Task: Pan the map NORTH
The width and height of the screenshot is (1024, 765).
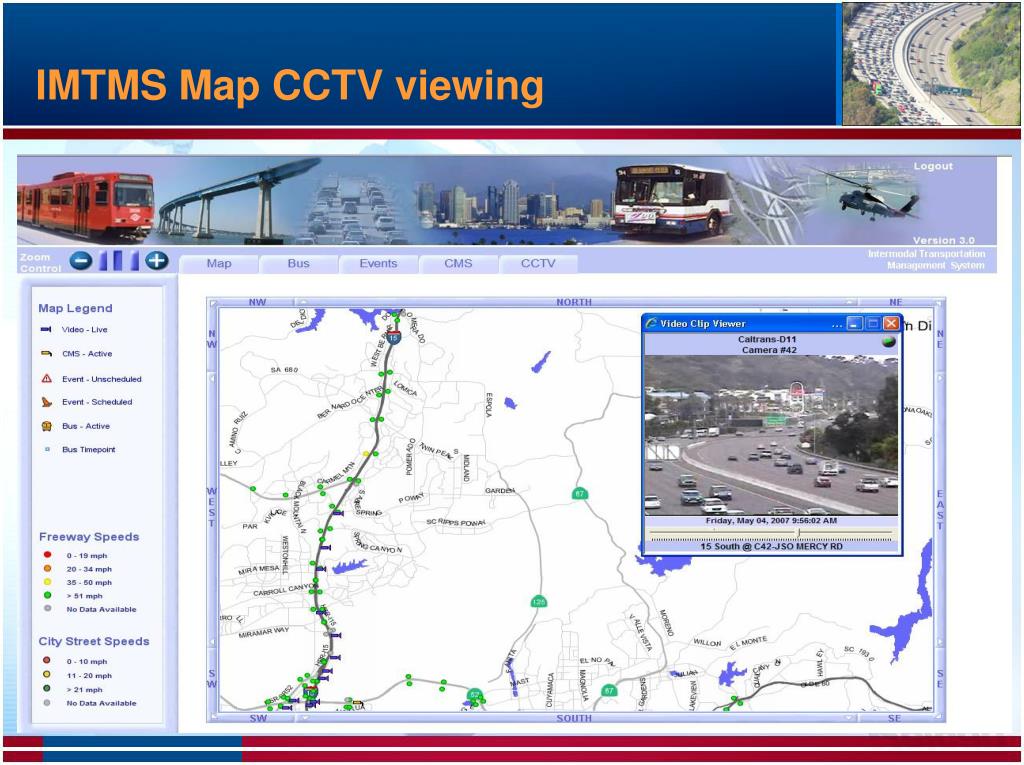Action: click(x=574, y=302)
